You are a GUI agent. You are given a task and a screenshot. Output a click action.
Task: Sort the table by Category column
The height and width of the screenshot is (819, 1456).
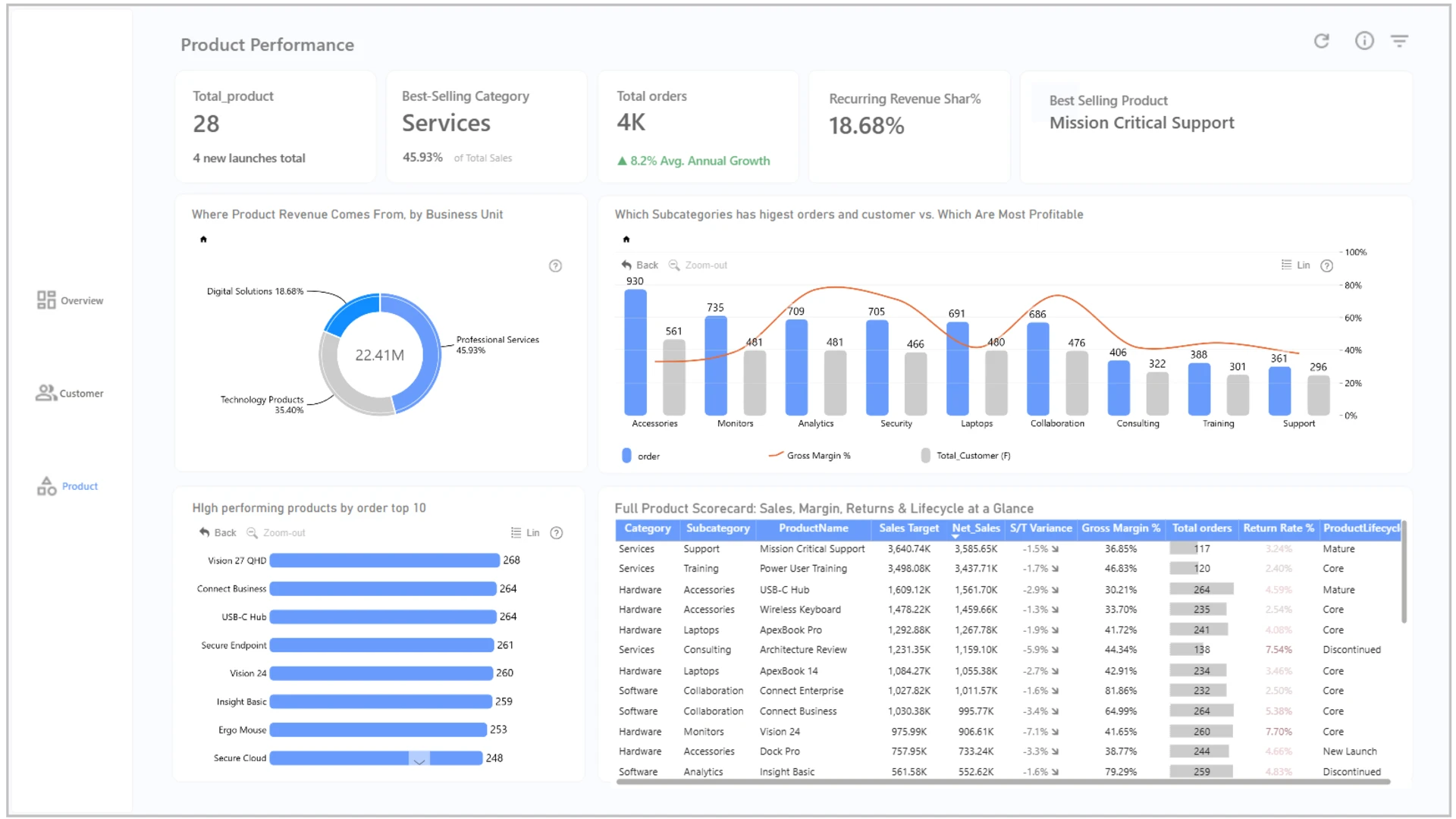pyautogui.click(x=647, y=529)
